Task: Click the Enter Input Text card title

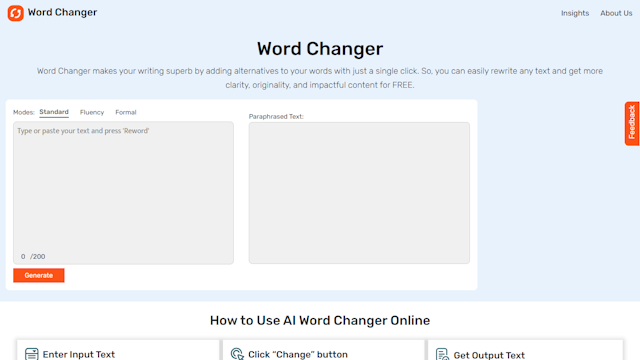Action: [x=79, y=354]
